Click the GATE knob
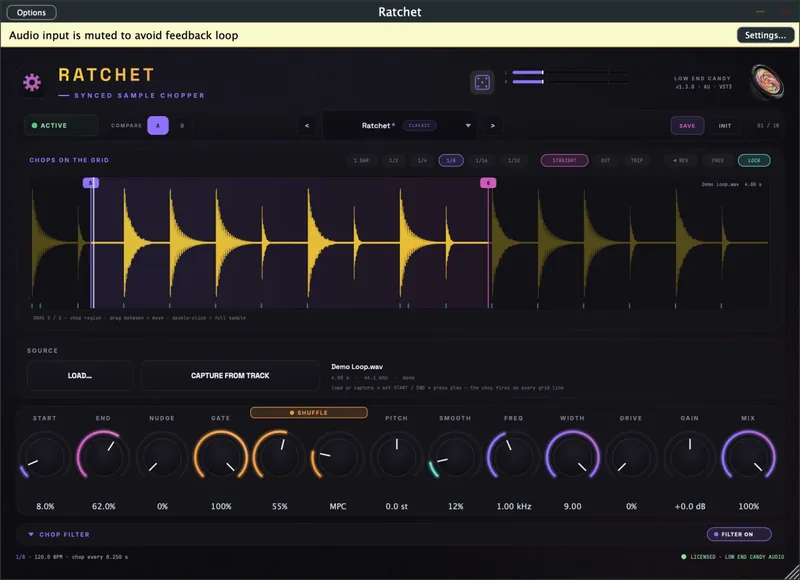800x580 pixels. tap(220, 456)
